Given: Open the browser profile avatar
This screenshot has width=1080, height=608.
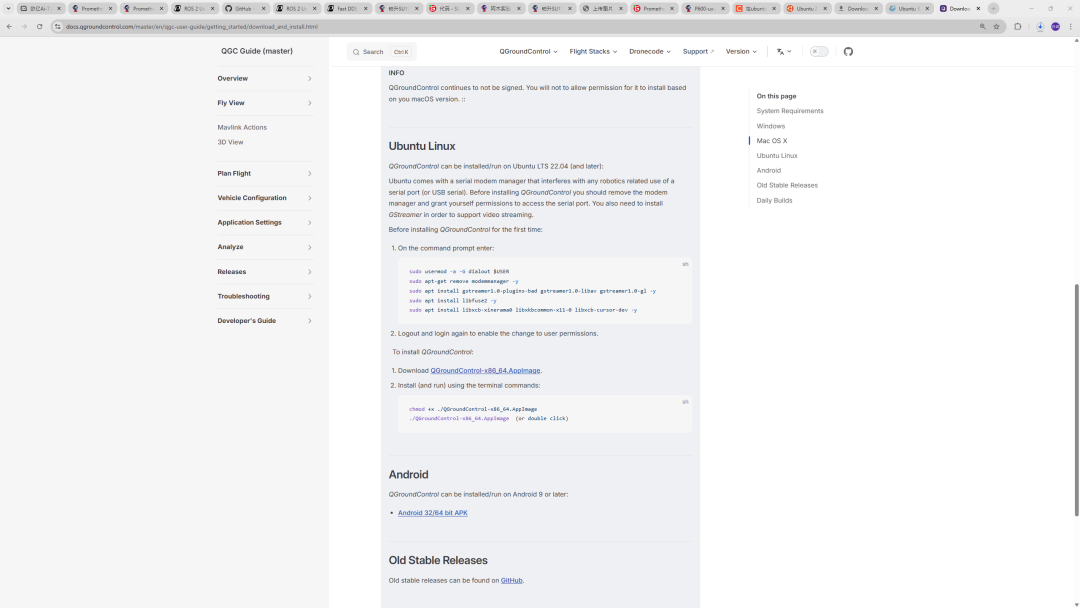Looking at the screenshot, I should coord(1055,27).
